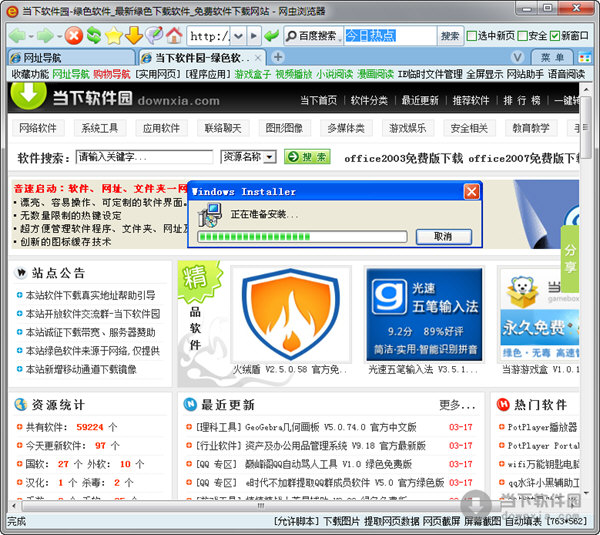Image resolution: width=600 pixels, height=535 pixels.
Task: Open the 百度搜索 engine dropdown
Action: (339, 39)
